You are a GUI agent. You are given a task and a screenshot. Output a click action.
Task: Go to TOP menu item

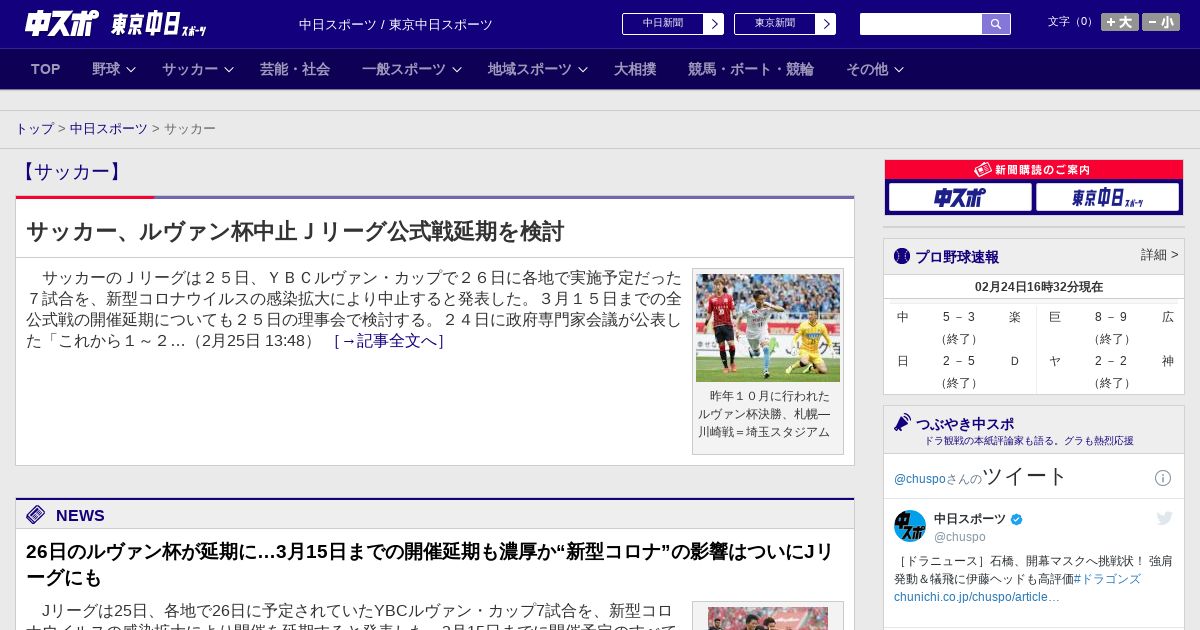46,69
